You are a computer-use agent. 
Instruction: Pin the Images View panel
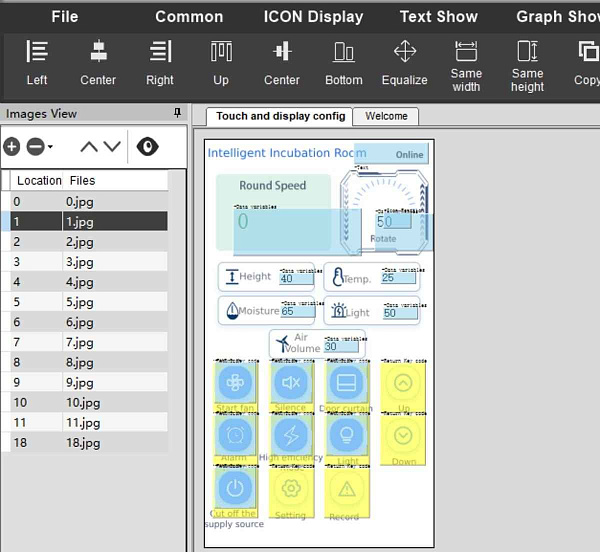pos(178,113)
